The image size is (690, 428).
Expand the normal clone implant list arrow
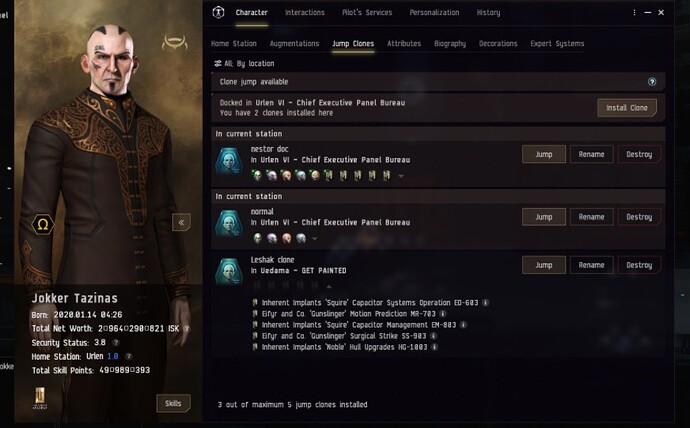point(314,238)
